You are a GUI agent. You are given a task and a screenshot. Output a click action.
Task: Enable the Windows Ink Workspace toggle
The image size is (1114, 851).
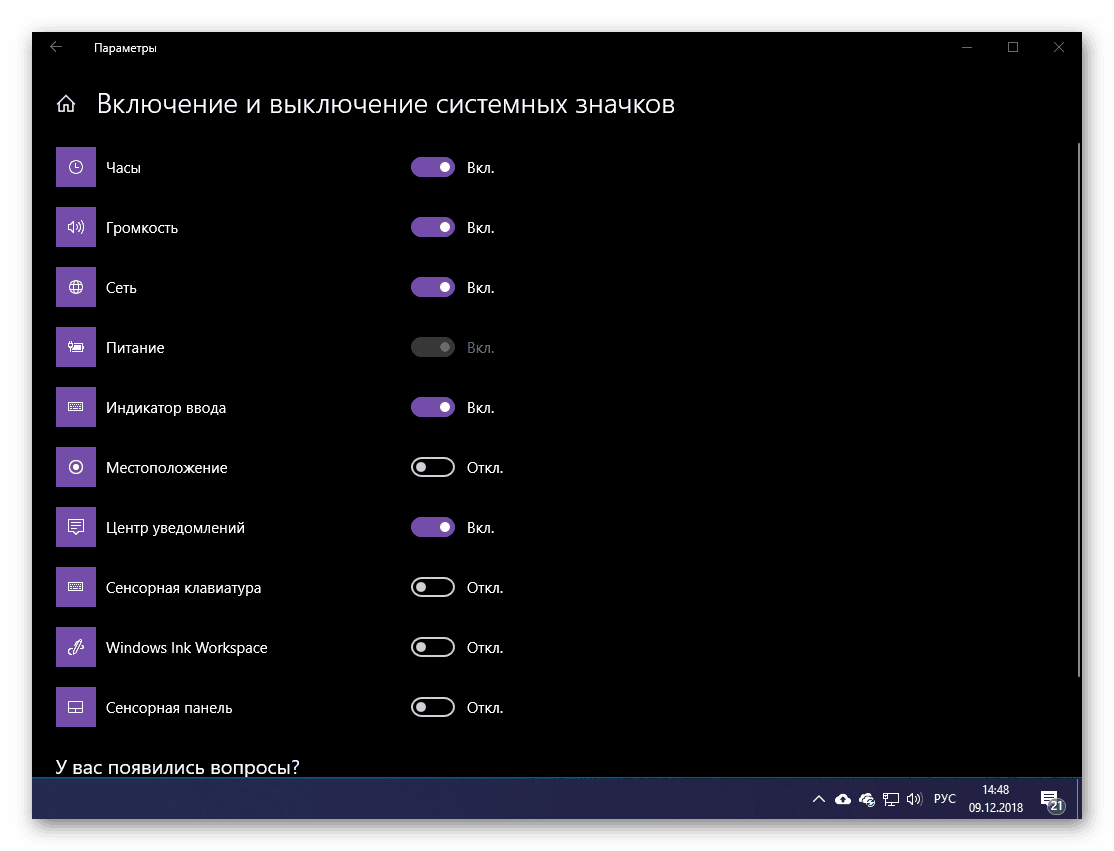click(x=433, y=647)
